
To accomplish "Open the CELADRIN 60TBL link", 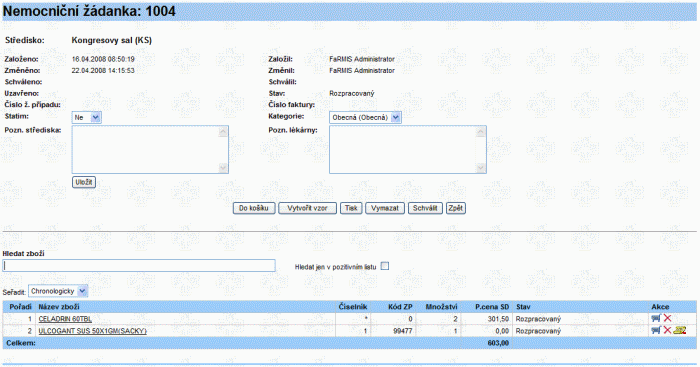I will pos(65,319).
